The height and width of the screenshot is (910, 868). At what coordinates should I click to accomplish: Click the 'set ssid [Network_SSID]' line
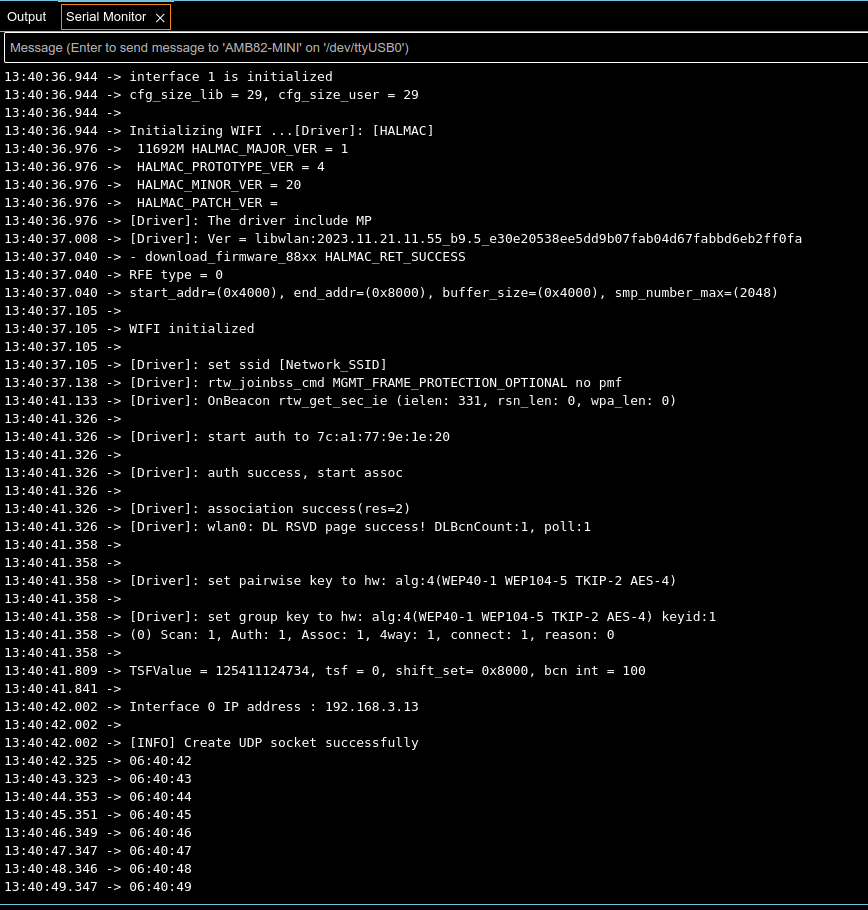pos(257,365)
